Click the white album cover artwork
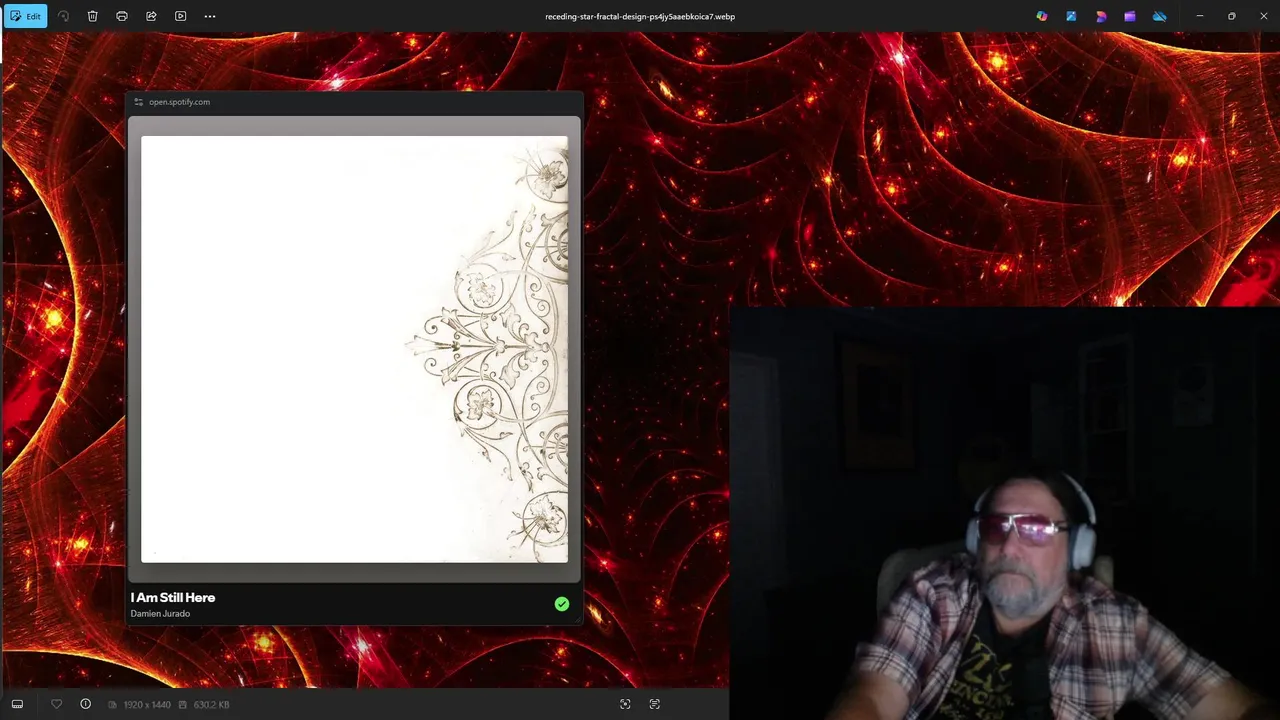This screenshot has height=720, width=1280. (354, 349)
